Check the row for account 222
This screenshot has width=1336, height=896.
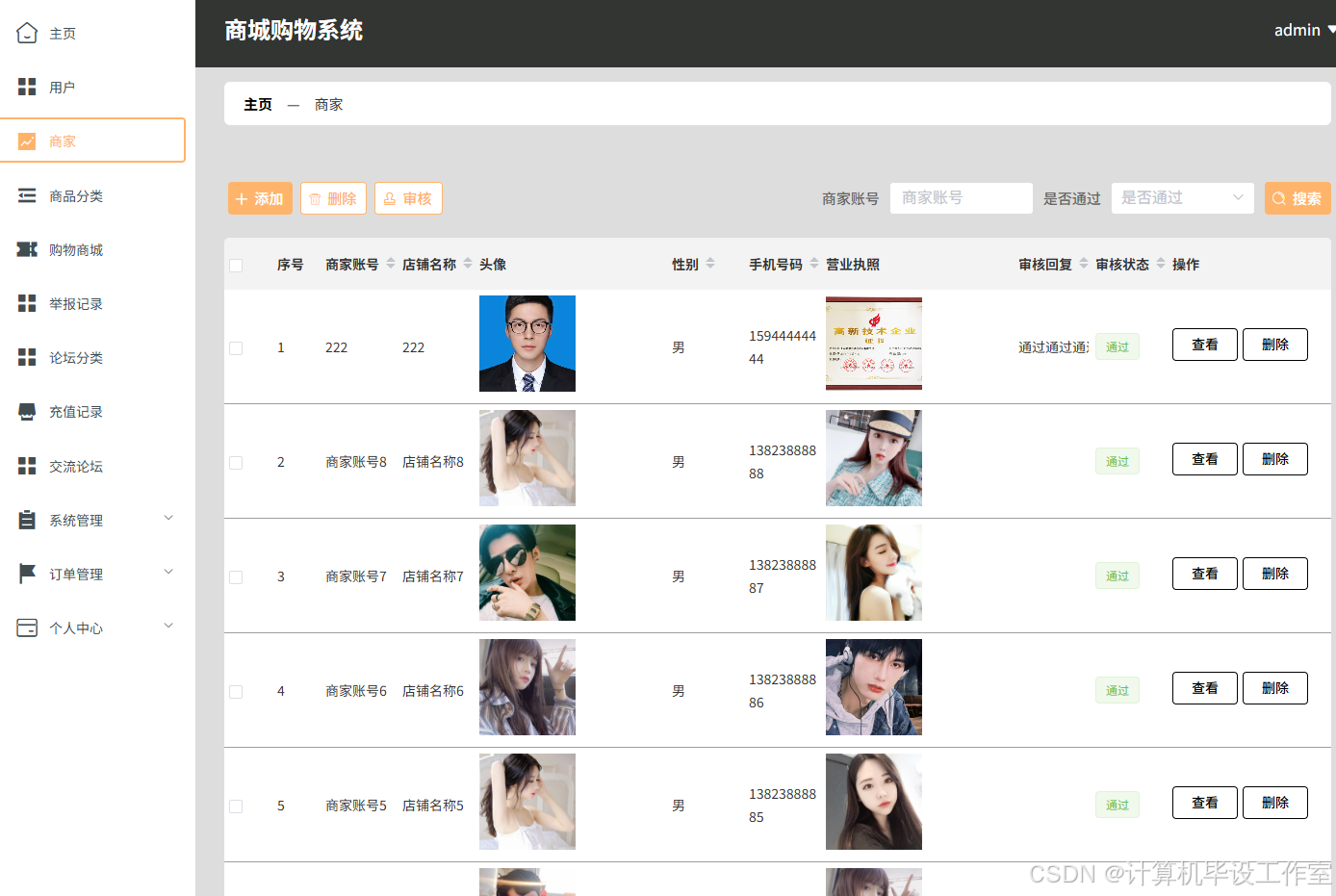click(236, 348)
